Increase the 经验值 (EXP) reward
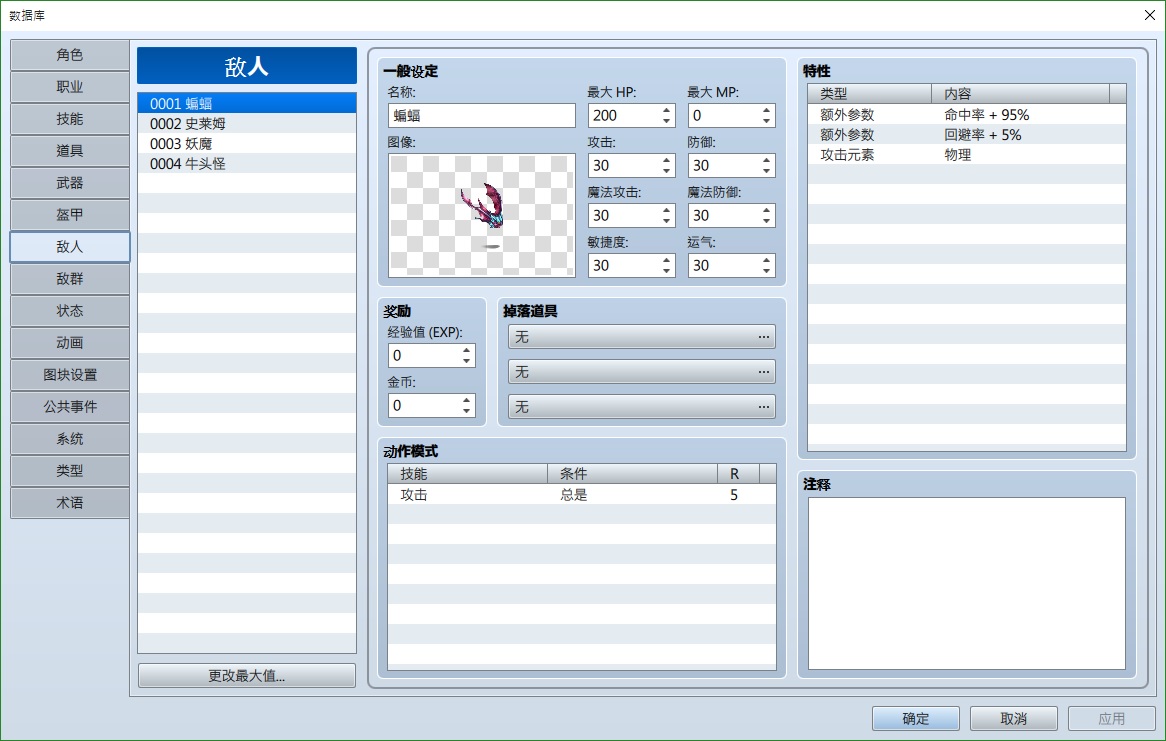The height and width of the screenshot is (741, 1166). point(466,350)
